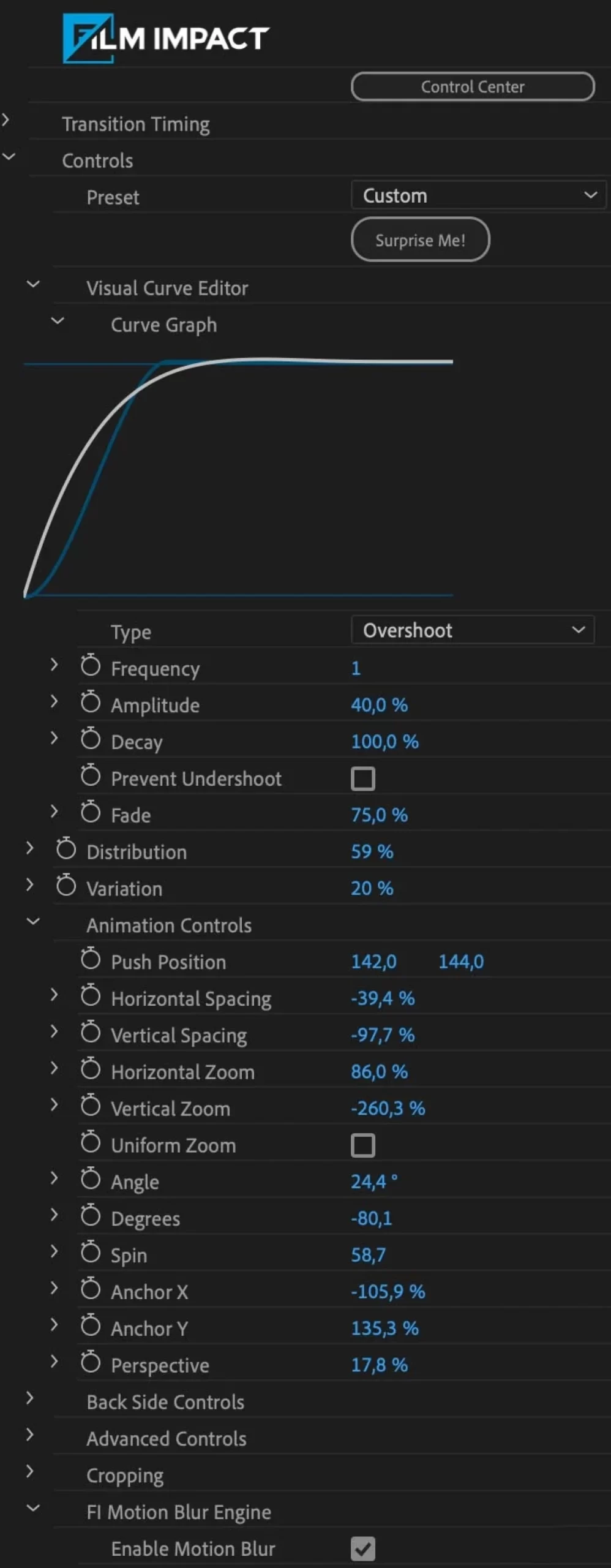Click the Decay value 100,0 %
The height and width of the screenshot is (1568, 611).
click(x=384, y=742)
